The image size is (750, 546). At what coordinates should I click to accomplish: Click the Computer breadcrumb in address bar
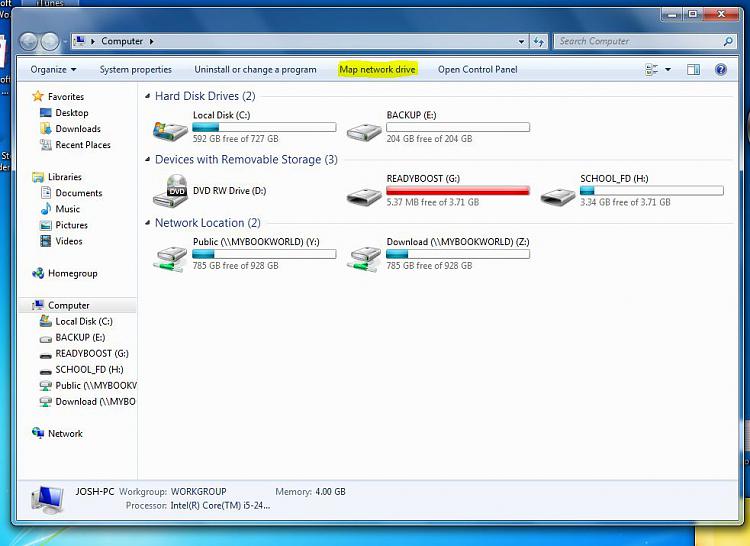(122, 41)
